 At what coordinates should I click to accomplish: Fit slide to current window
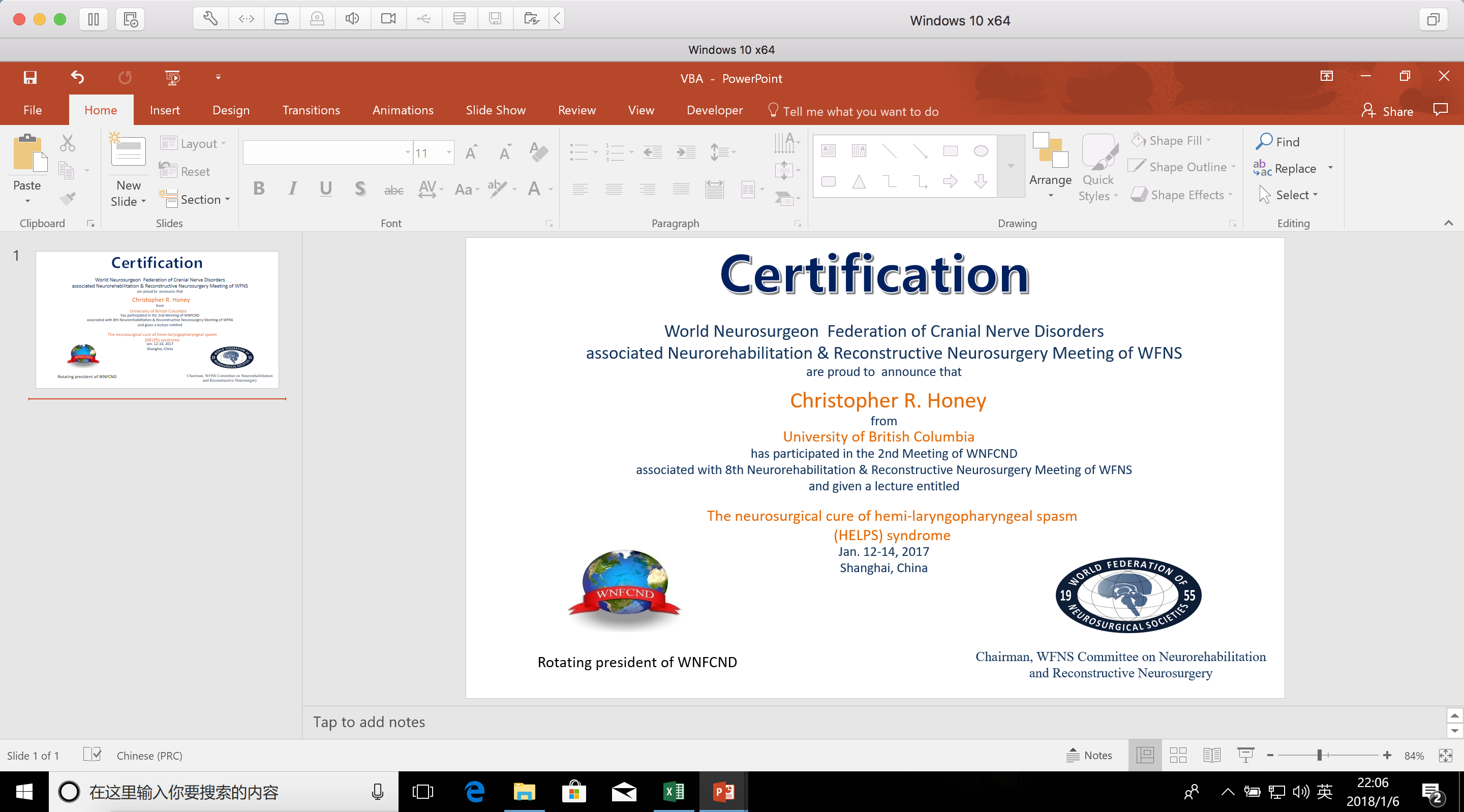click(1446, 755)
